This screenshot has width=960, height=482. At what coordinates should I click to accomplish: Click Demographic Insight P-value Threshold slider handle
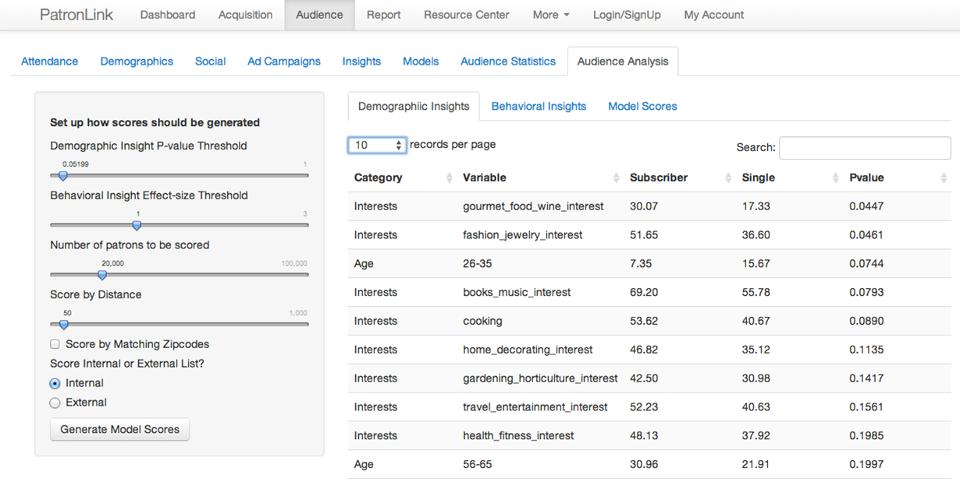click(x=63, y=175)
